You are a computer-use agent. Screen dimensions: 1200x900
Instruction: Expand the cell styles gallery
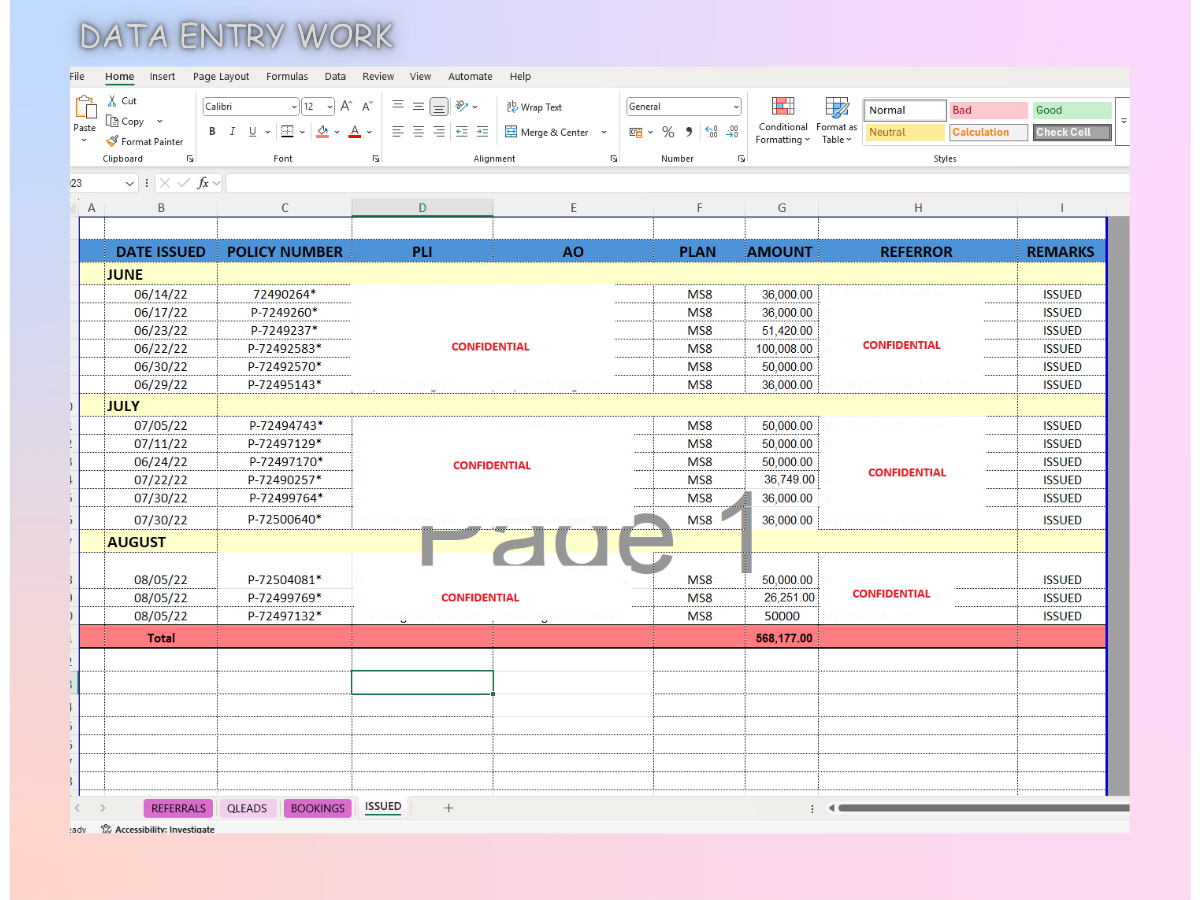1123,120
